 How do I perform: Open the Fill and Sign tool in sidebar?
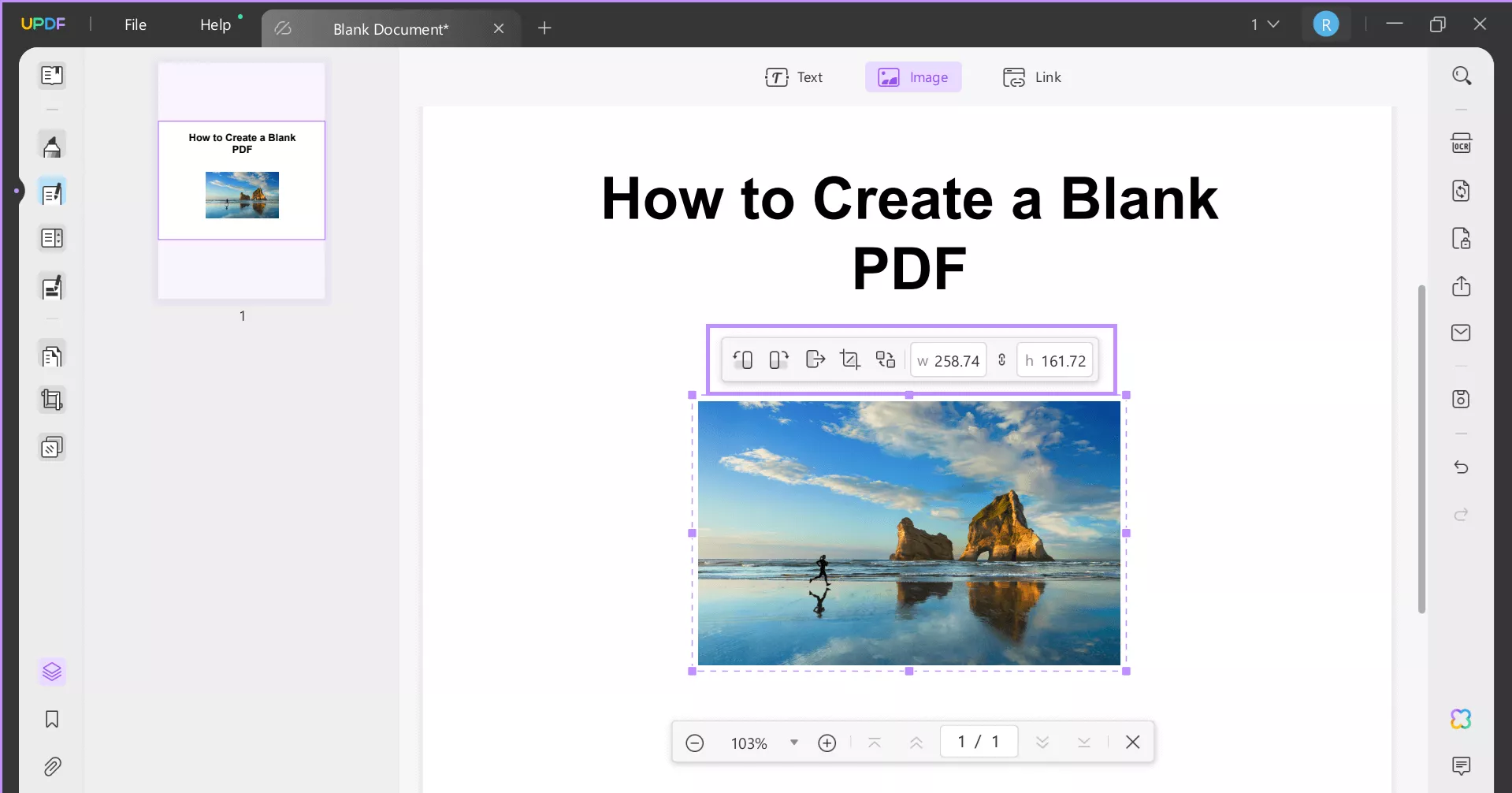click(52, 288)
